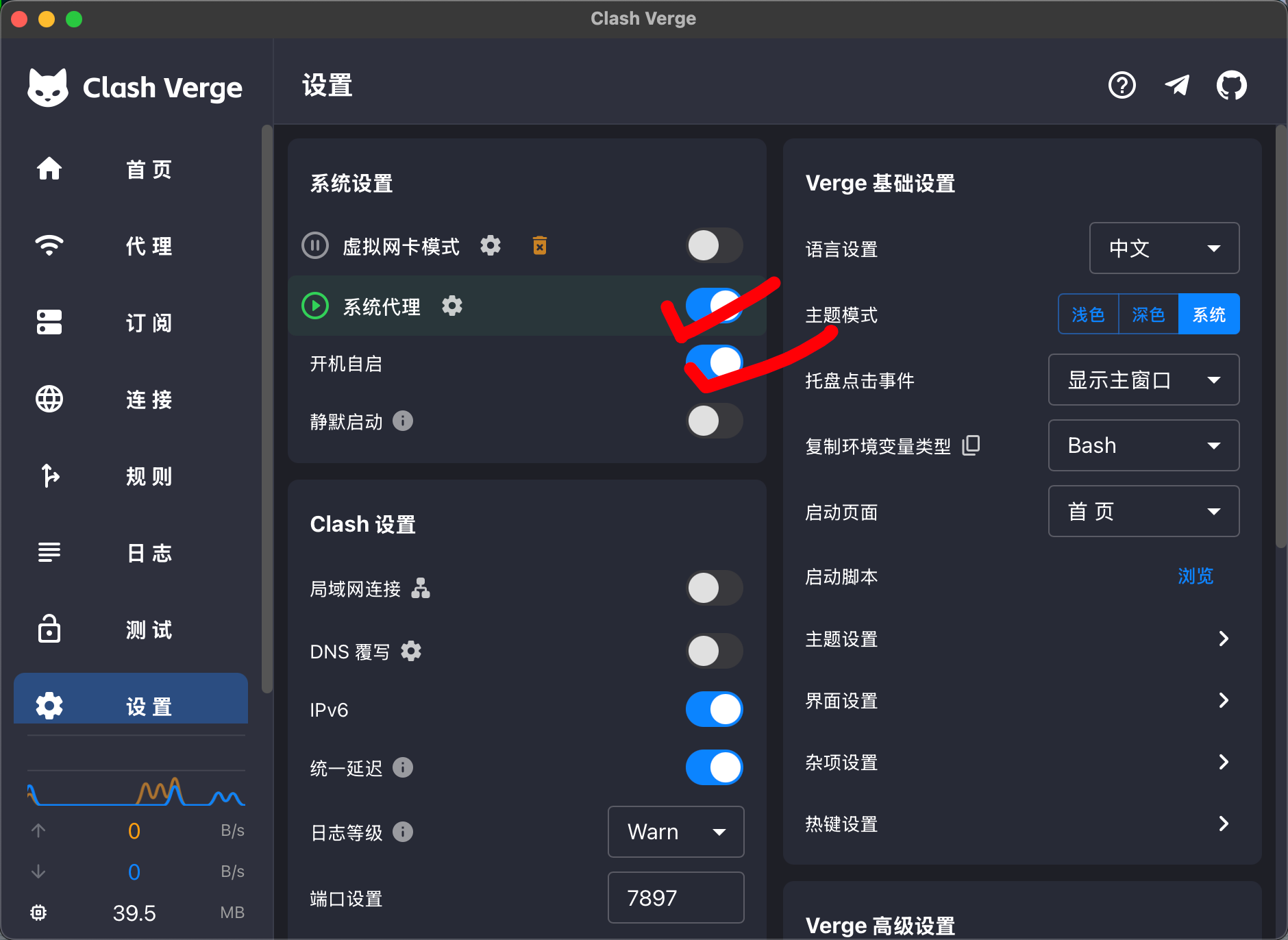The width and height of the screenshot is (1288, 940).
Task: Click the gear icon beside 设置 in the sidebar
Action: coord(49,706)
